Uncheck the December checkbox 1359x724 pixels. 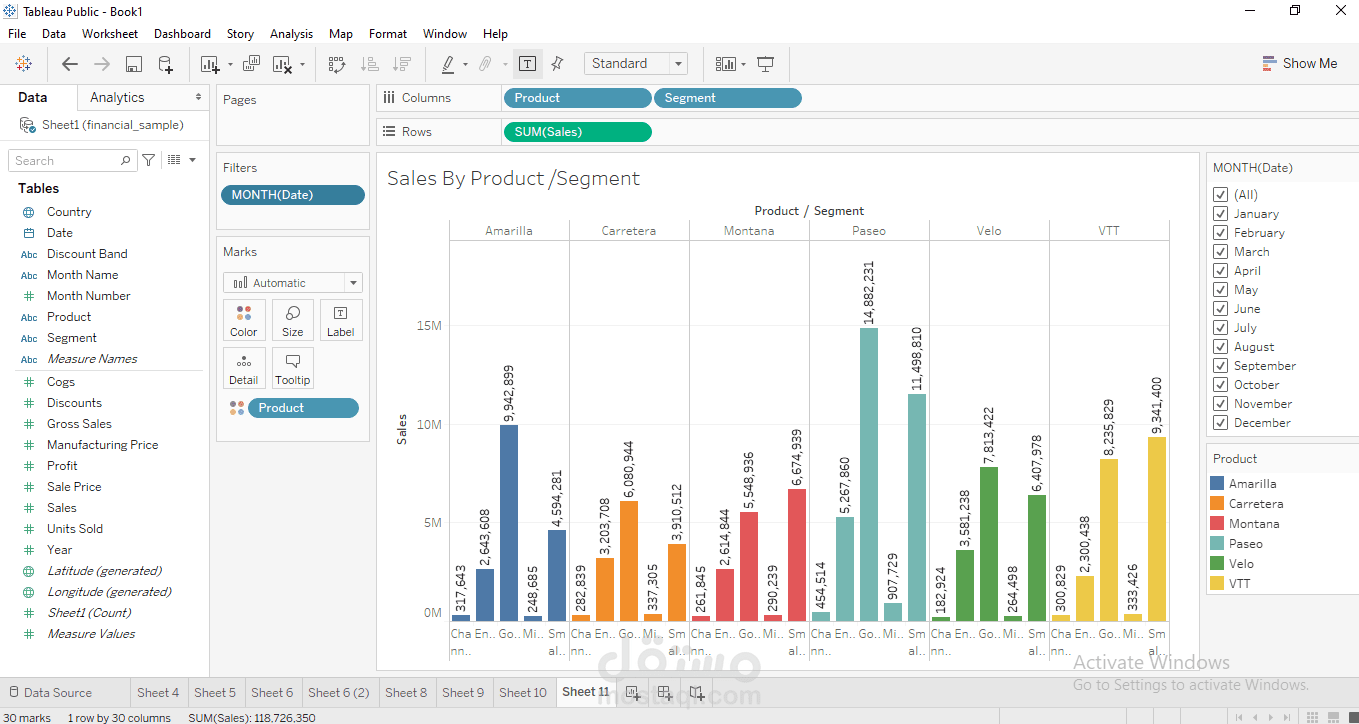pos(1220,423)
